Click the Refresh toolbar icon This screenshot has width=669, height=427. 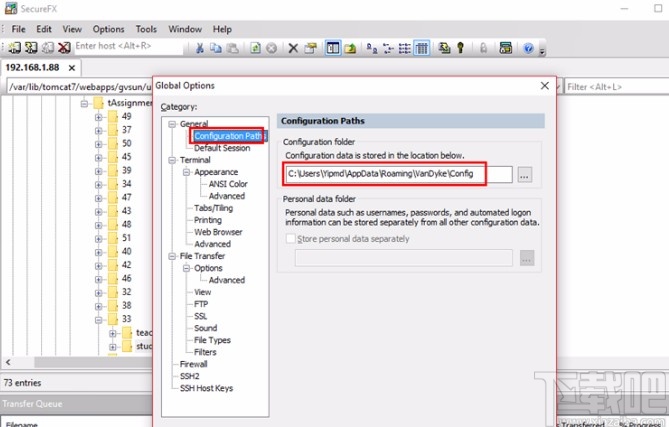point(256,47)
